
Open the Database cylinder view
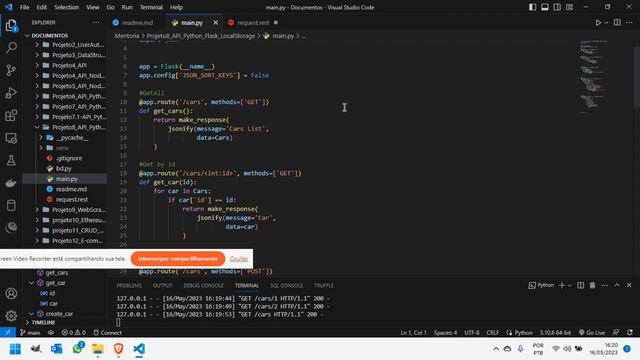(x=11, y=205)
